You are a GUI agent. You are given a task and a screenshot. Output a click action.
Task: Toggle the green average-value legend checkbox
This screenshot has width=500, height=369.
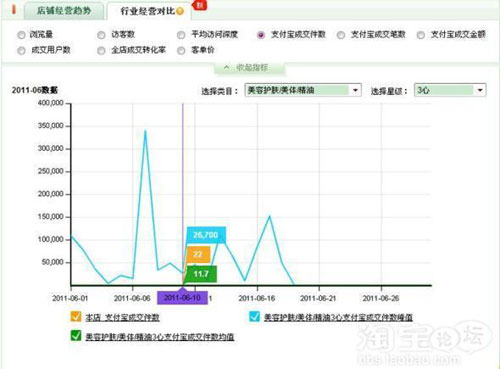coord(76,335)
